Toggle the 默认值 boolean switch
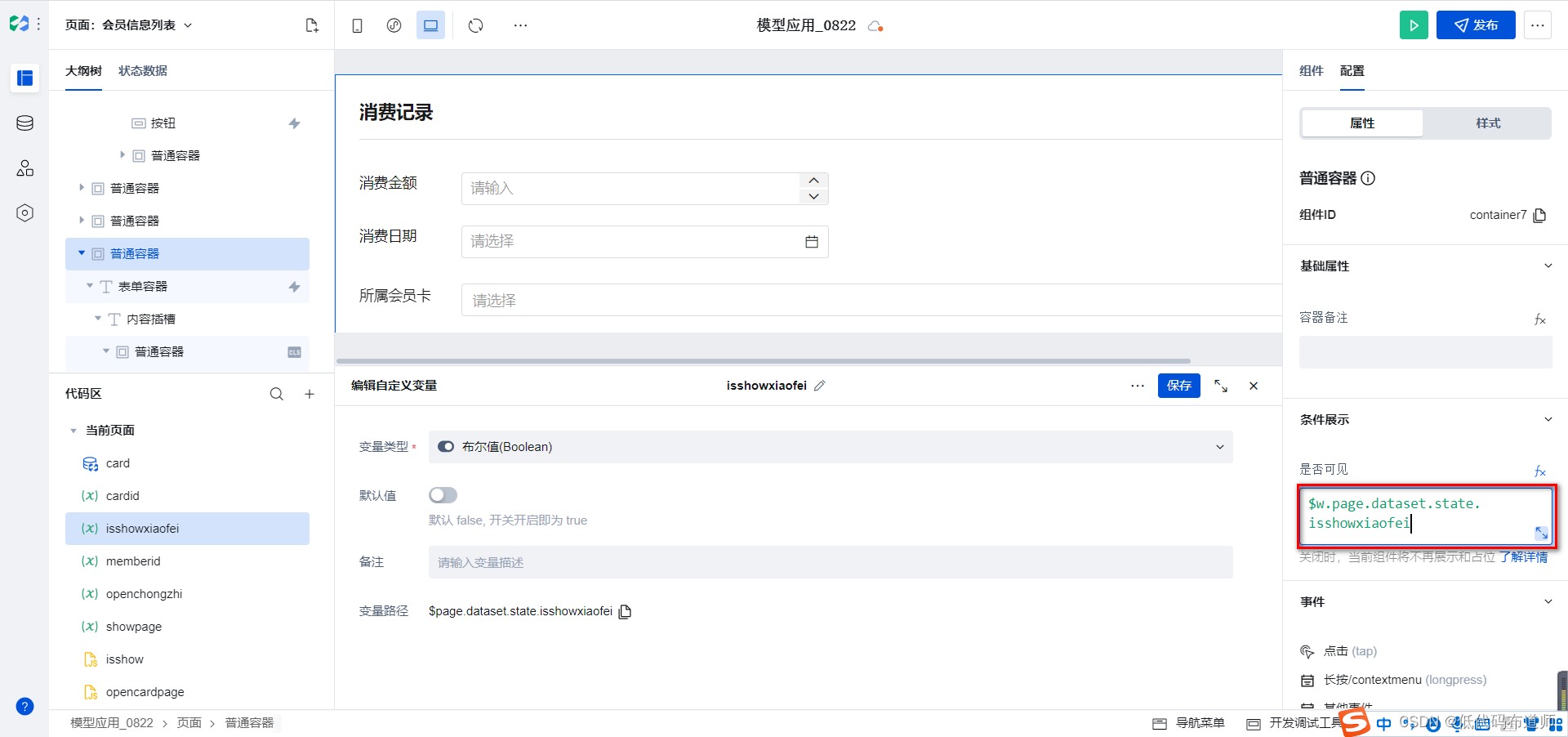Screen dimensions: 1568x737 (443, 495)
